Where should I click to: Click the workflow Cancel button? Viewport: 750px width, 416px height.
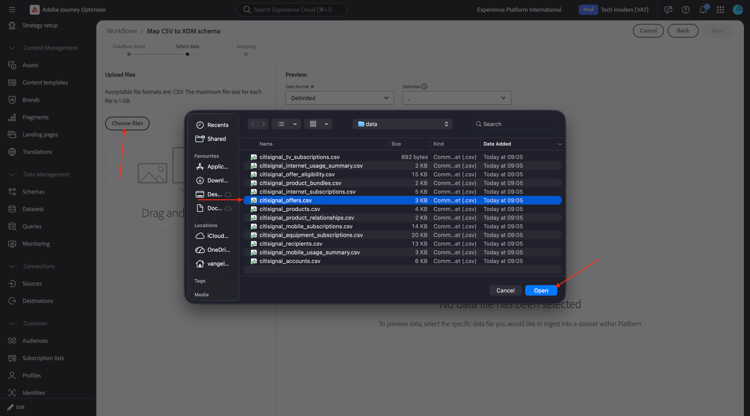pyautogui.click(x=648, y=31)
